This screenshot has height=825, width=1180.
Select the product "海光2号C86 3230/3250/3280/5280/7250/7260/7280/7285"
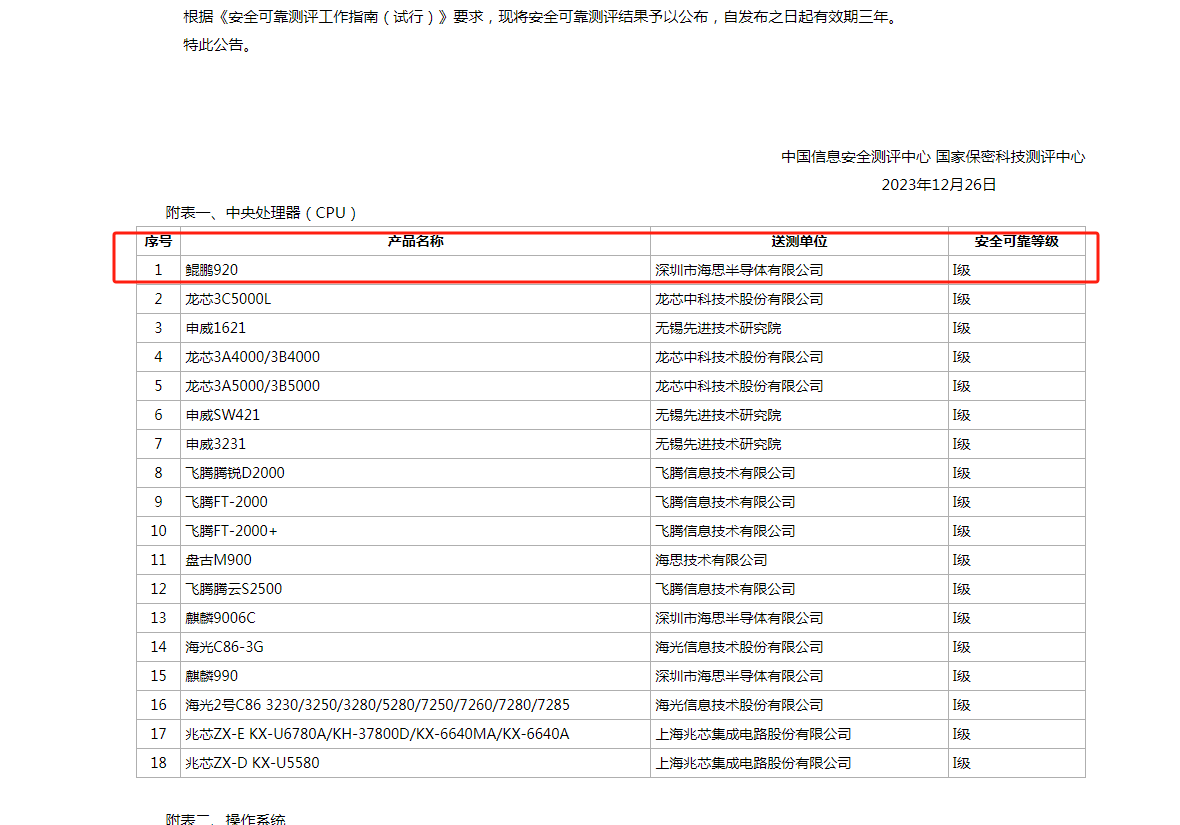click(x=378, y=705)
